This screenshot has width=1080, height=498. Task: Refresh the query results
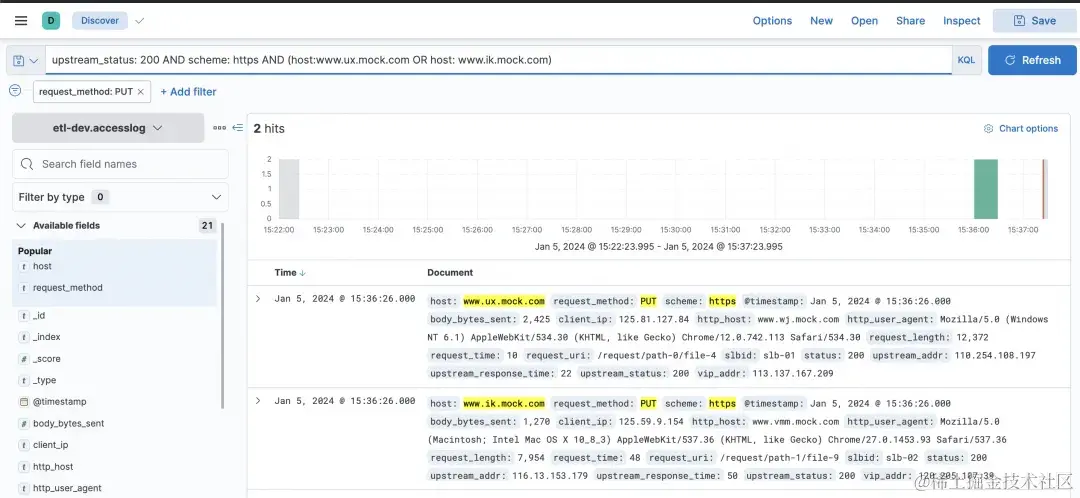(x=1032, y=60)
